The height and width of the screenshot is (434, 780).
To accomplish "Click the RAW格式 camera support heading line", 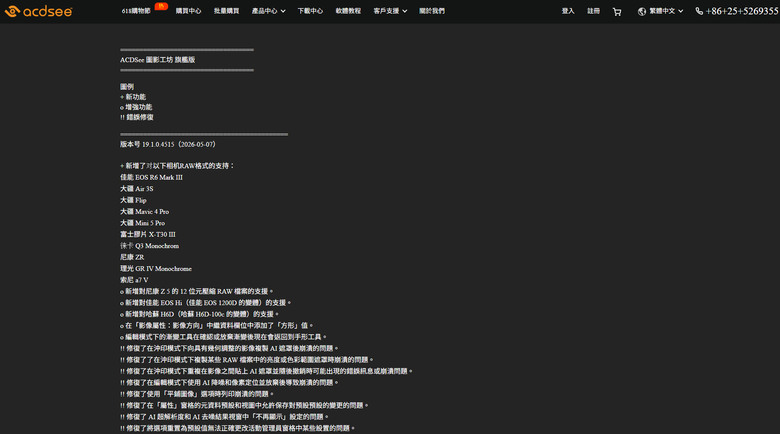I will (177, 166).
